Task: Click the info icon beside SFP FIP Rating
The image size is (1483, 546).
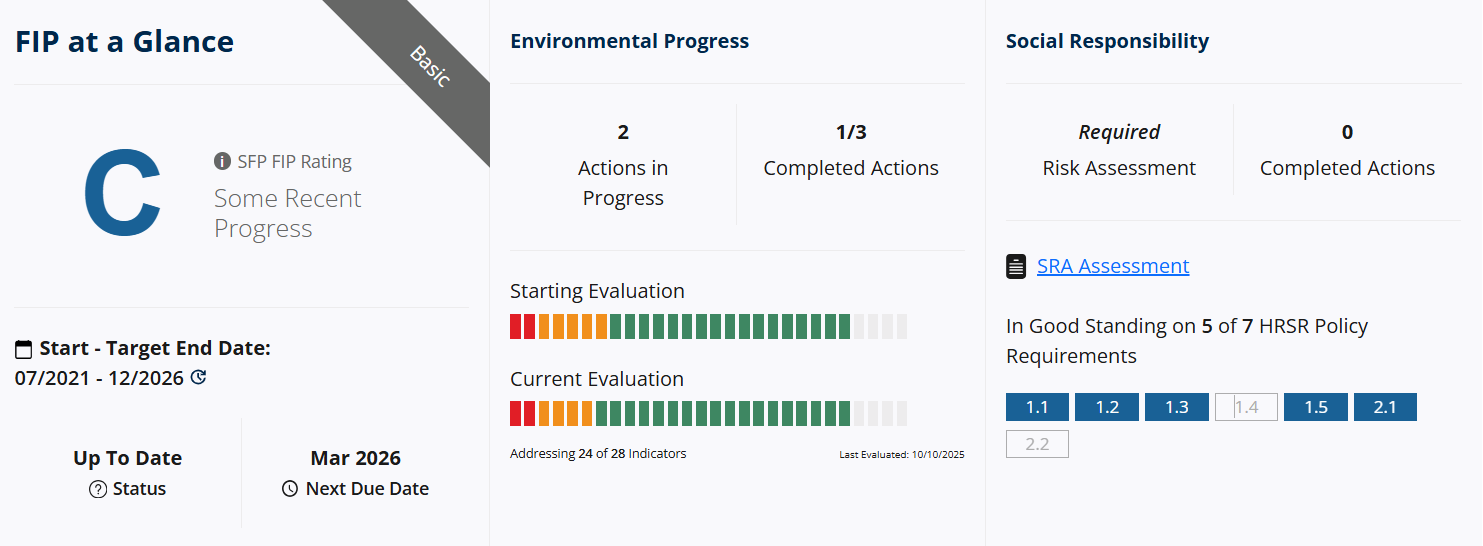Action: pos(222,162)
